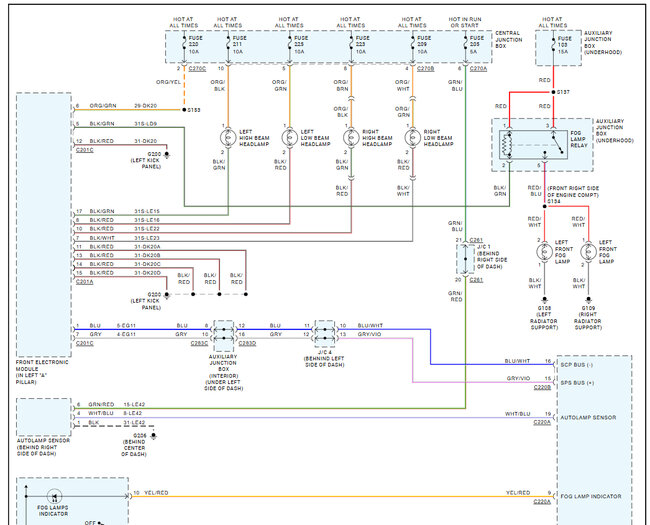650x525 pixels.
Task: Click the C270C connector label
Action: coord(197,69)
